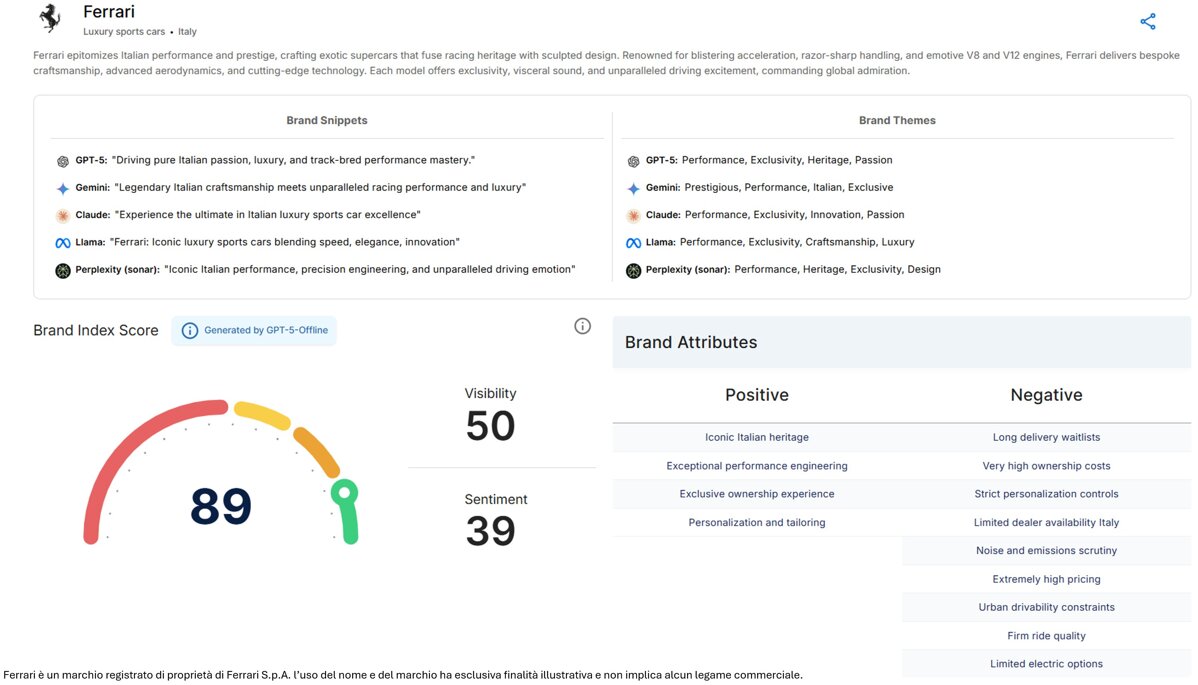Image resolution: width=1198 pixels, height=685 pixels.
Task: Click the share icon at top right
Action: 1147,21
